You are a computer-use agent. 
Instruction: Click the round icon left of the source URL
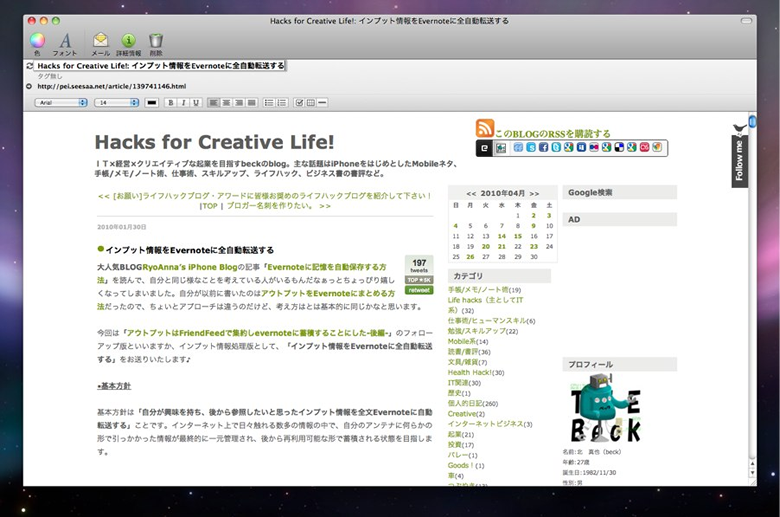click(x=29, y=86)
